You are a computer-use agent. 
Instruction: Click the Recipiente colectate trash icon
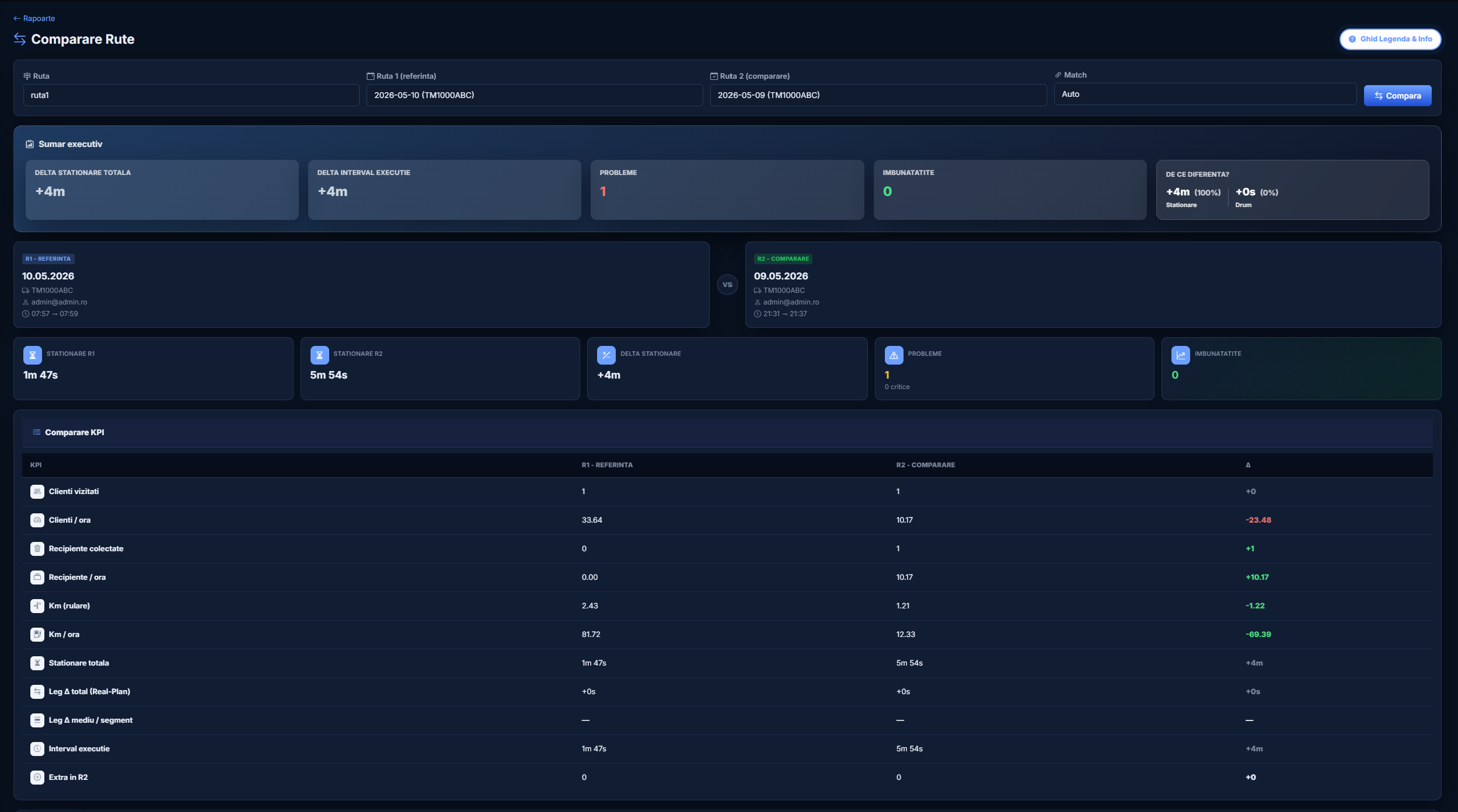[37, 549]
